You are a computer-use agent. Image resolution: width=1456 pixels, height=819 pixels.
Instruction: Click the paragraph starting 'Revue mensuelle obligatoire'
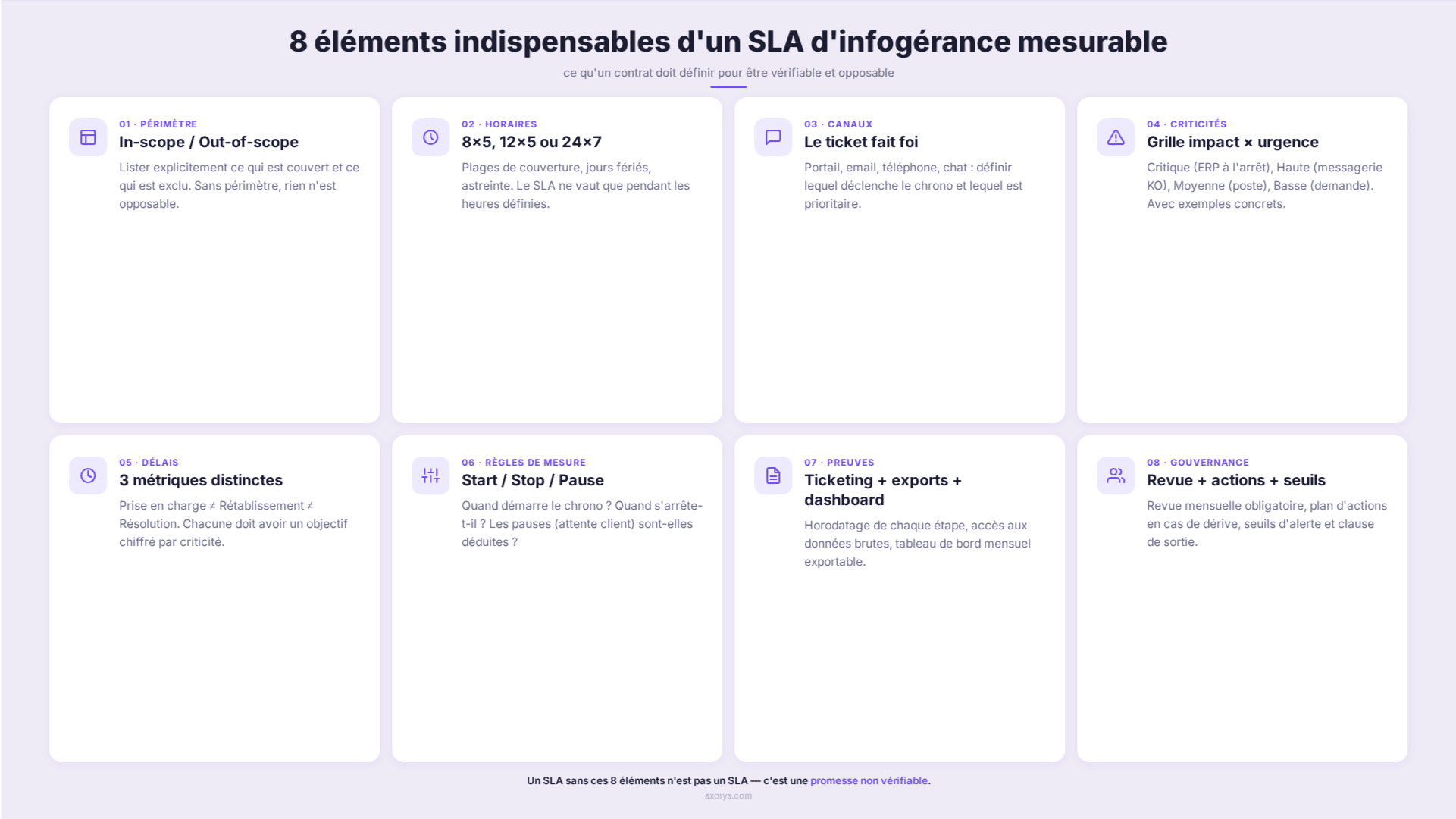coord(1267,524)
